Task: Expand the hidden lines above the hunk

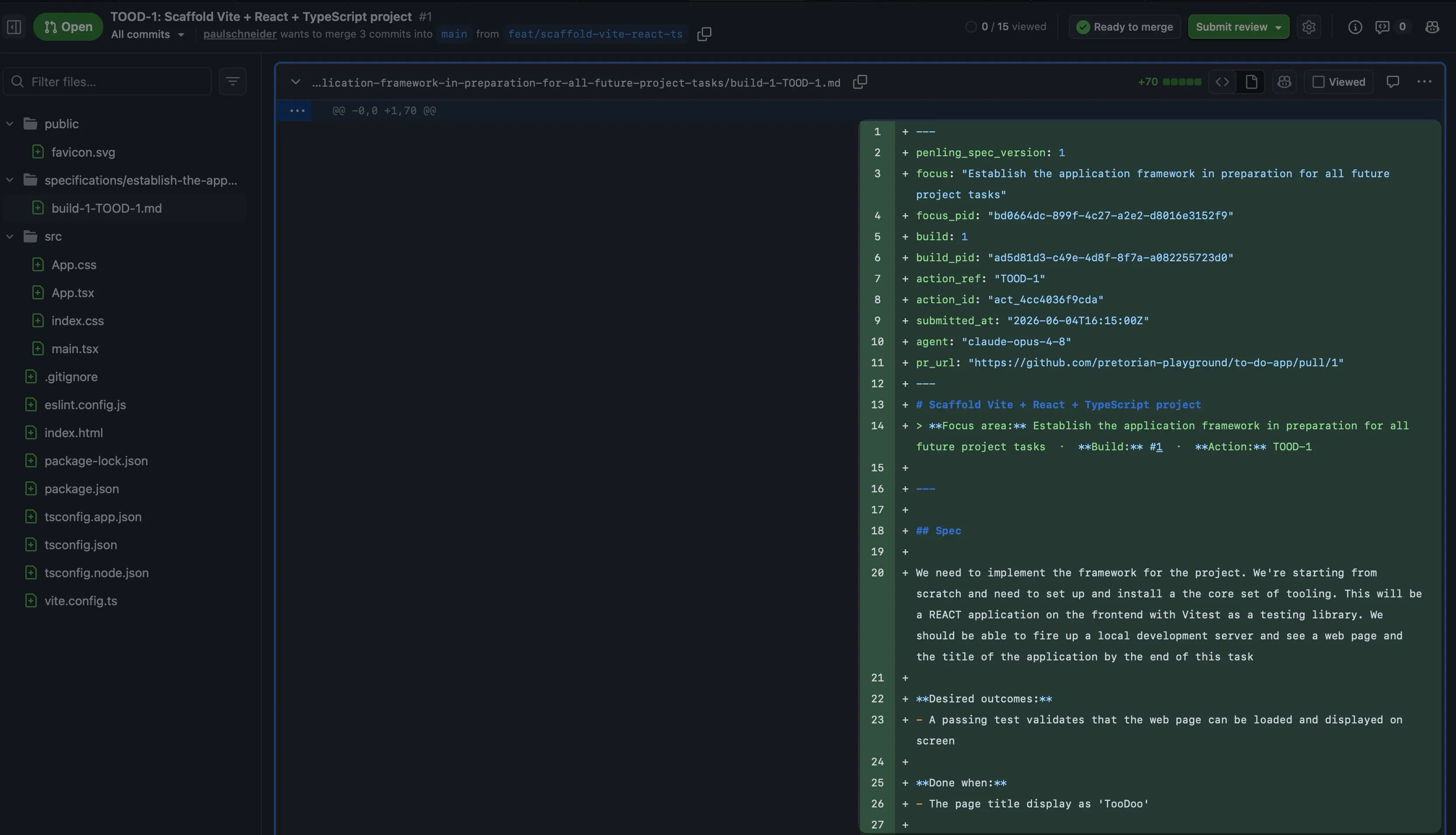Action: tap(297, 111)
